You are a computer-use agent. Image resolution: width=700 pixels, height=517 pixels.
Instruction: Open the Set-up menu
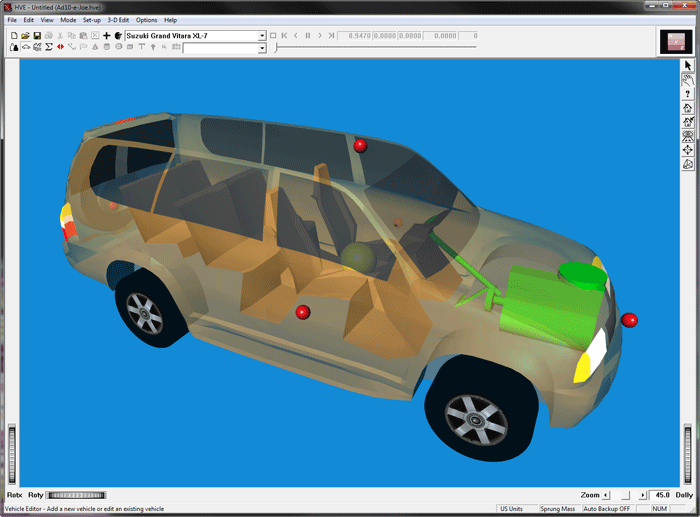click(92, 20)
